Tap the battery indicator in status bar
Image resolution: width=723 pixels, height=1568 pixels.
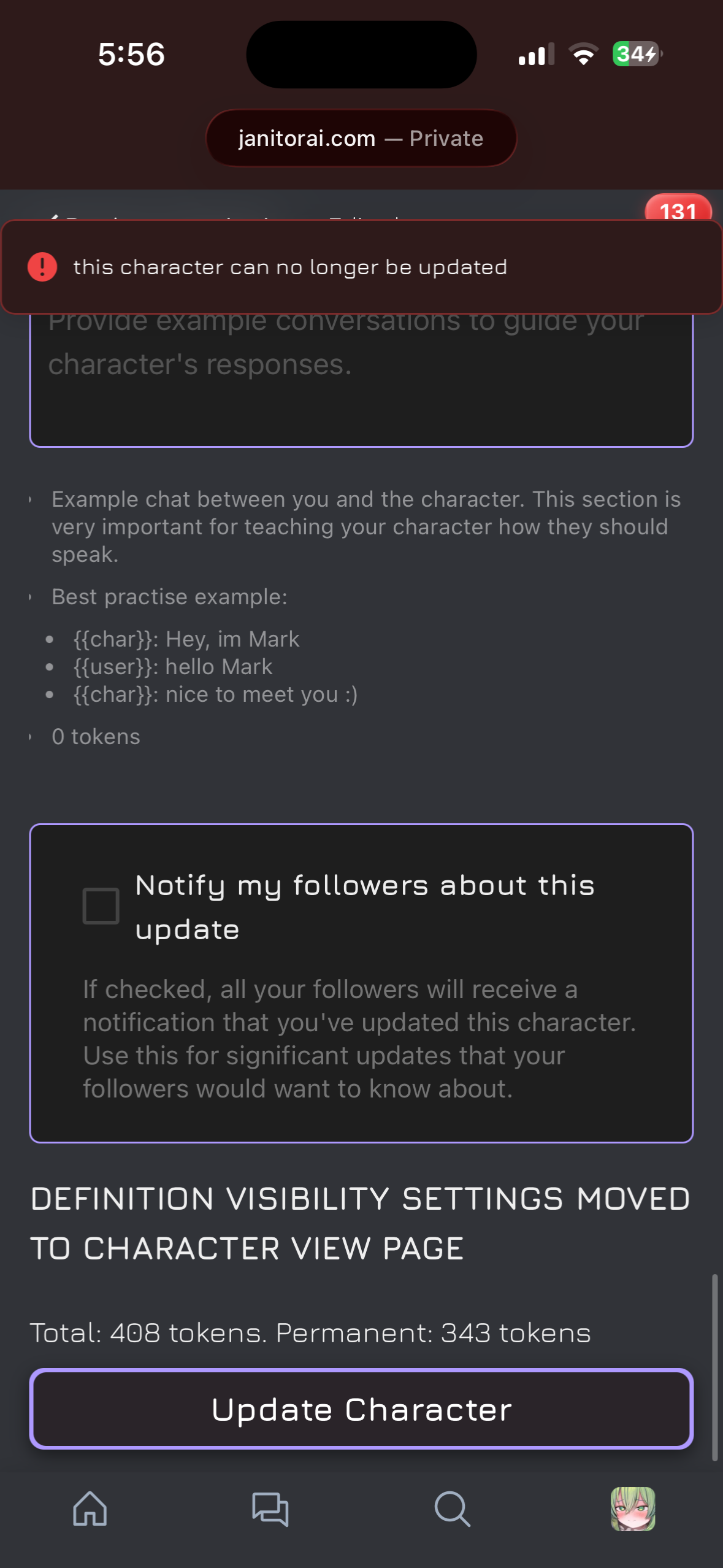pos(637,54)
